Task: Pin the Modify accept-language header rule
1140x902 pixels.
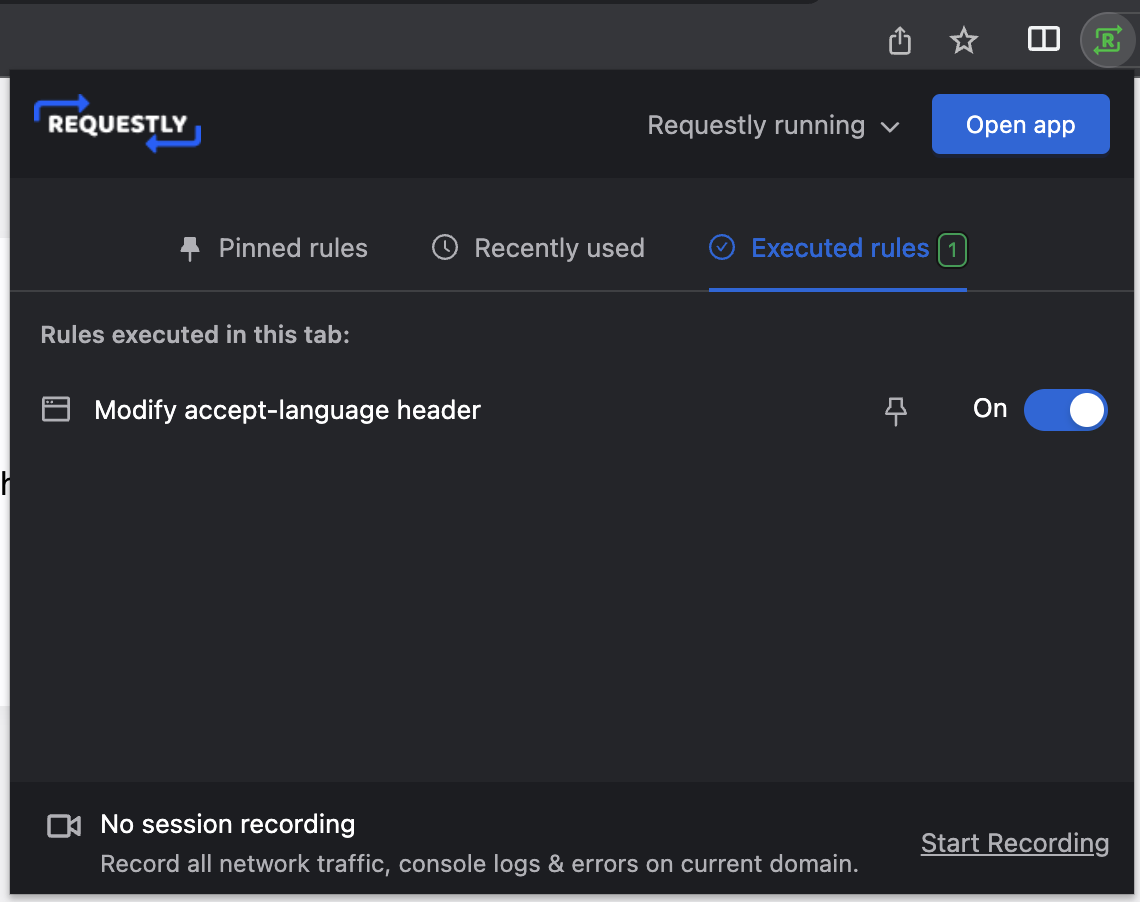Action: coord(896,411)
